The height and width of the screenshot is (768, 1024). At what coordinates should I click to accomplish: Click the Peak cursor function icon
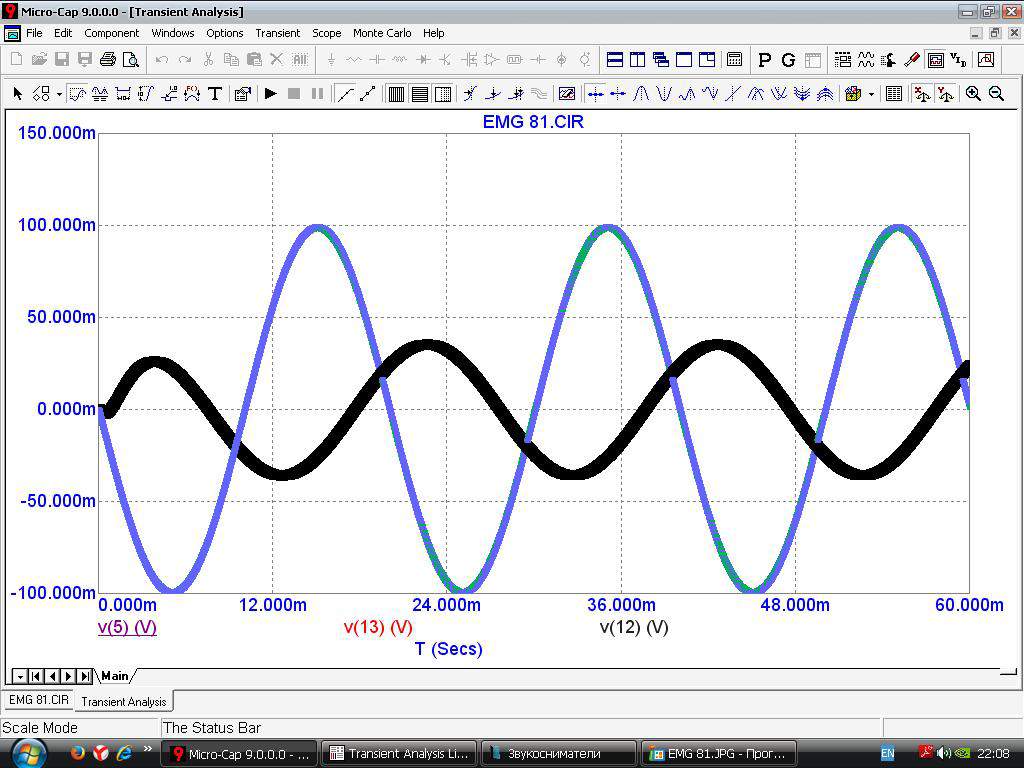[641, 94]
